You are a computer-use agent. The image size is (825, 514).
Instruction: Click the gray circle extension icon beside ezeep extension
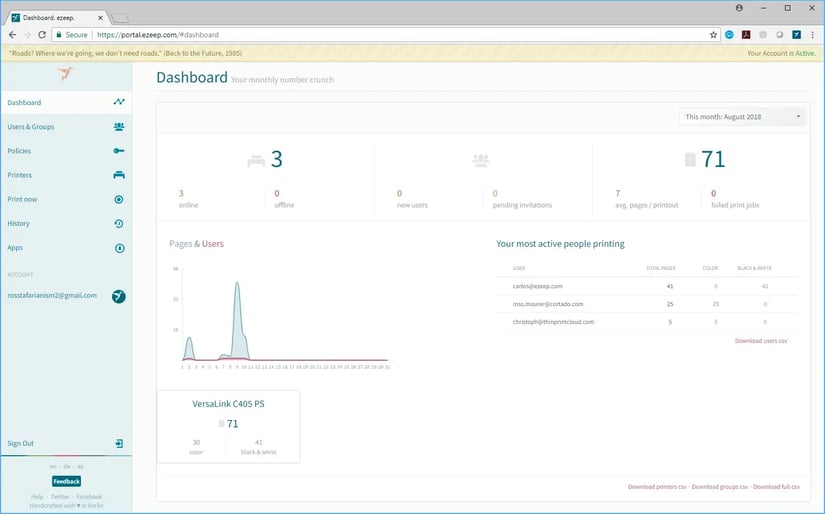coord(780,35)
